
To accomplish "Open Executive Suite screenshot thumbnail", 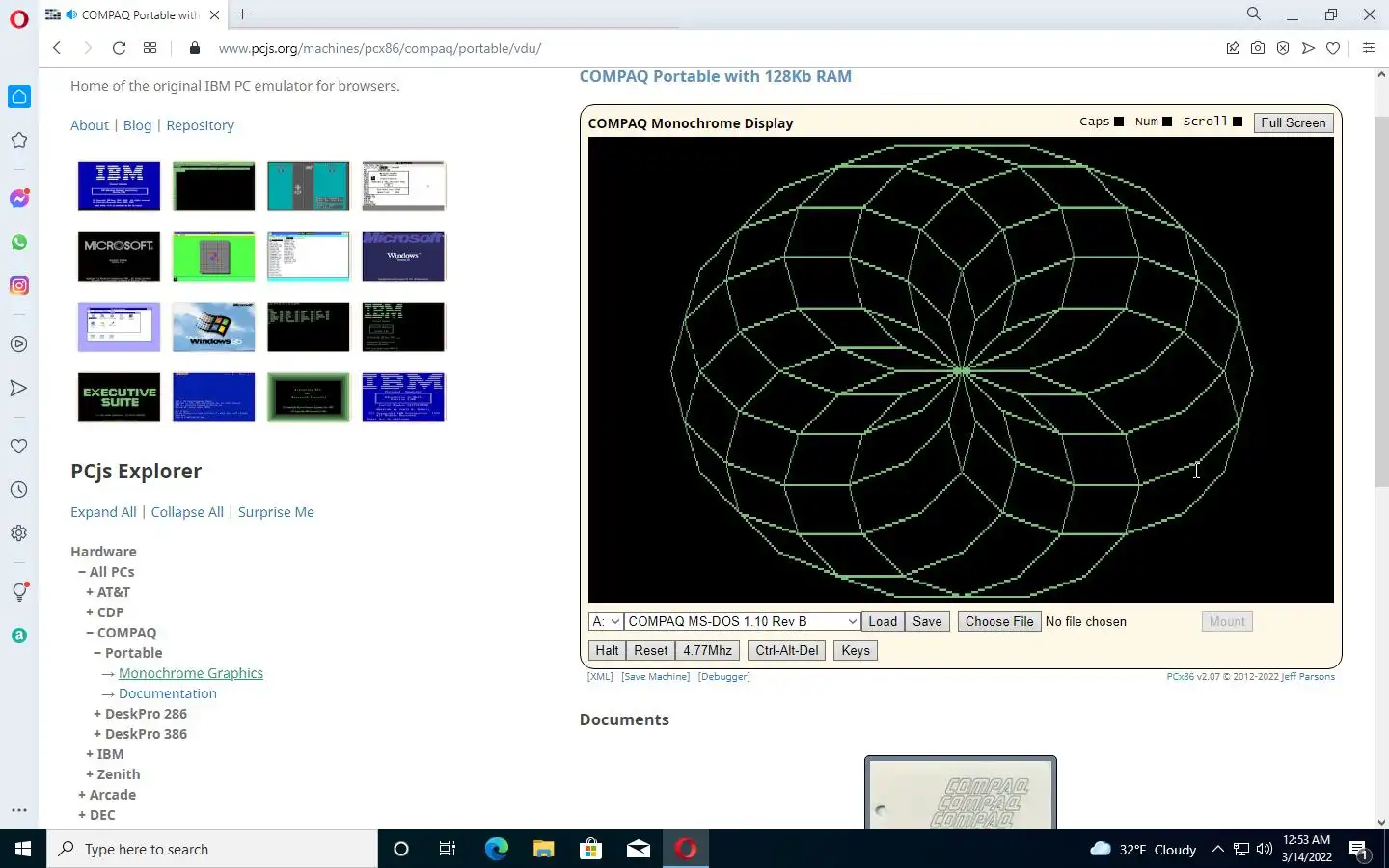I will pyautogui.click(x=119, y=397).
